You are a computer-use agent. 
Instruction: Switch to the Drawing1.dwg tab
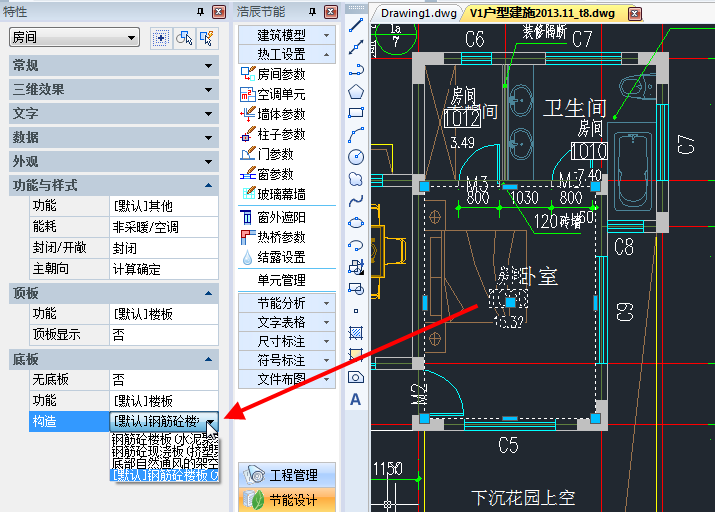(418, 13)
